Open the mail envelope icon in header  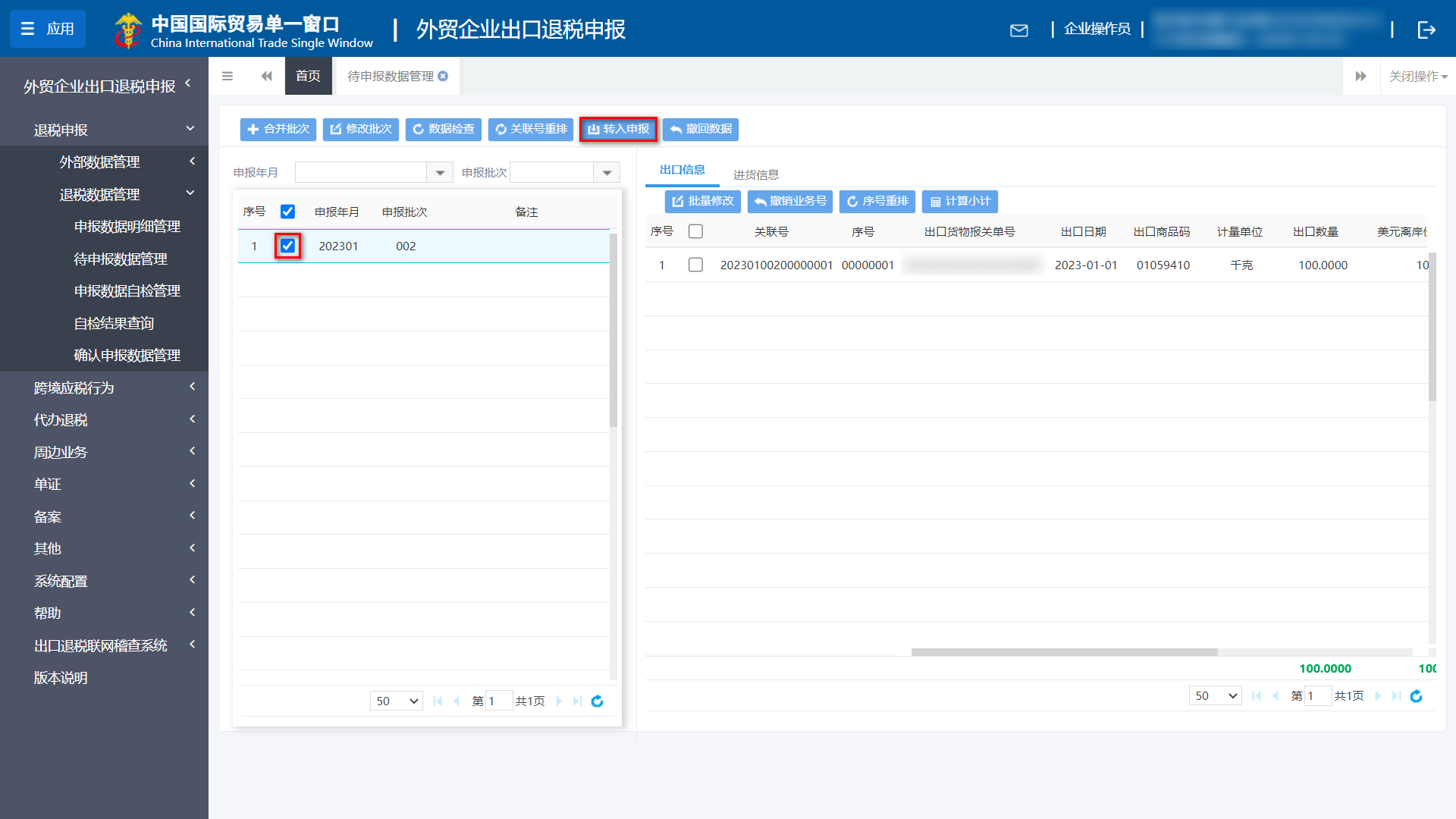click(x=1018, y=30)
